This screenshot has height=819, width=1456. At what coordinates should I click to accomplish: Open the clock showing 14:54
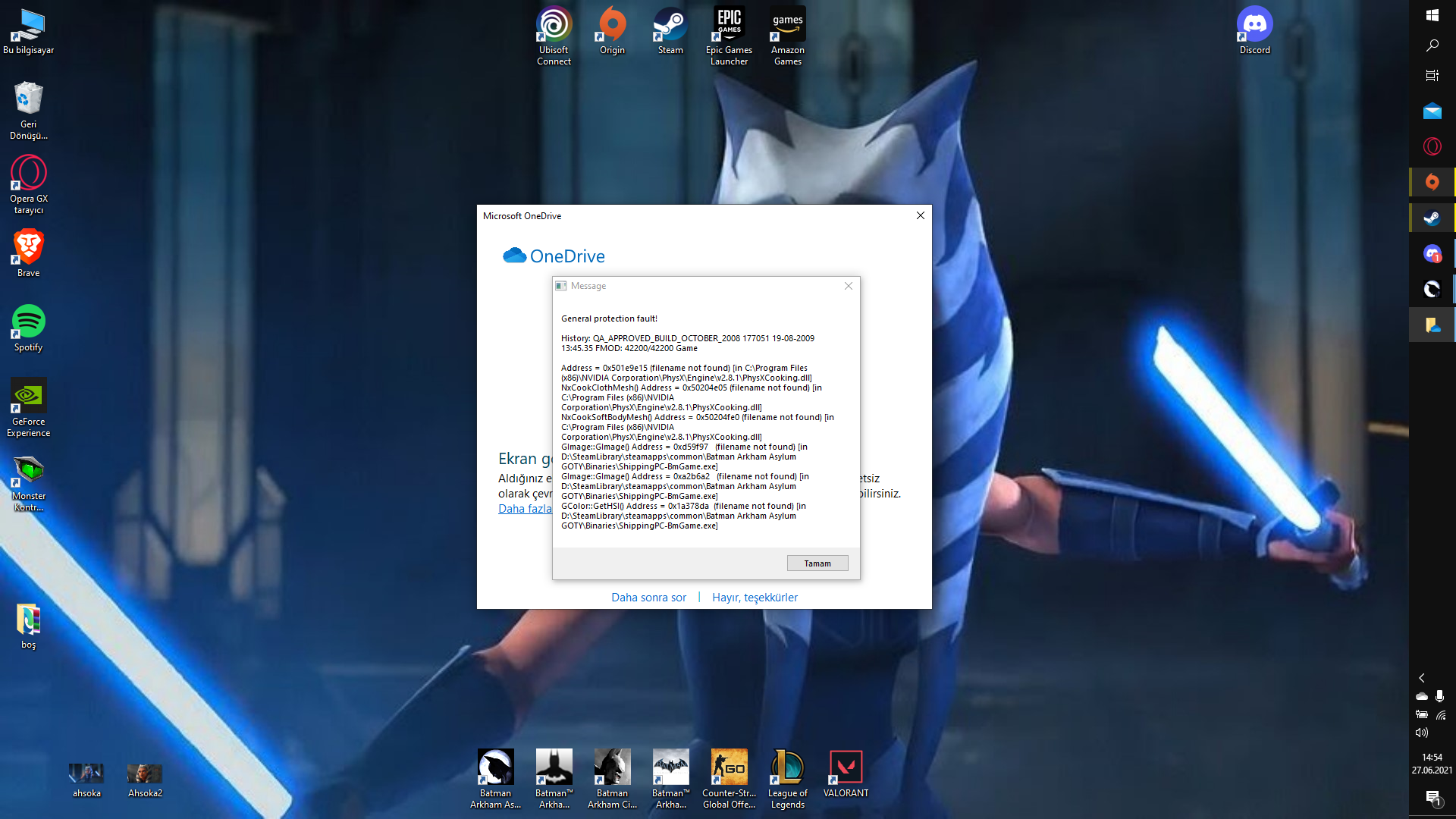tap(1432, 764)
